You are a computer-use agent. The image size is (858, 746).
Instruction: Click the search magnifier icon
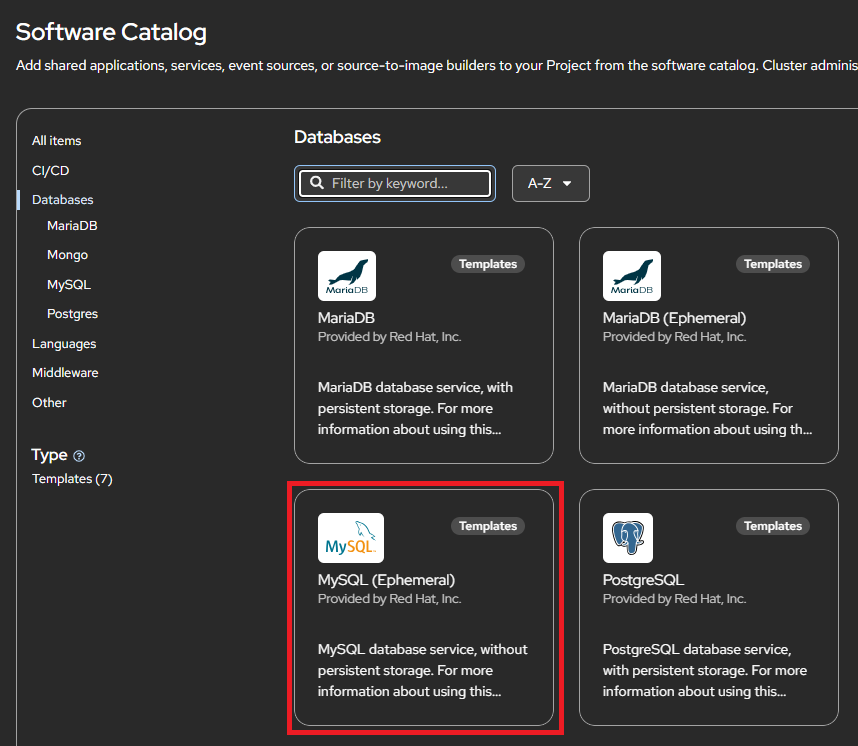coord(317,184)
